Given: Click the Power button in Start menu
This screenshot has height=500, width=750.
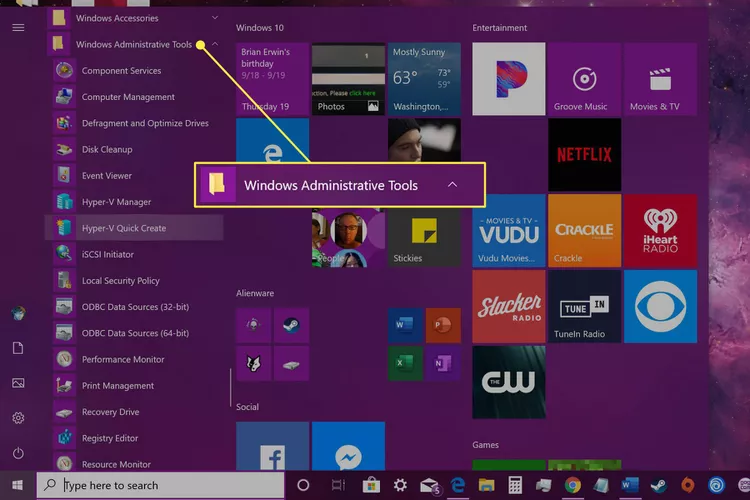Looking at the screenshot, I should point(18,453).
